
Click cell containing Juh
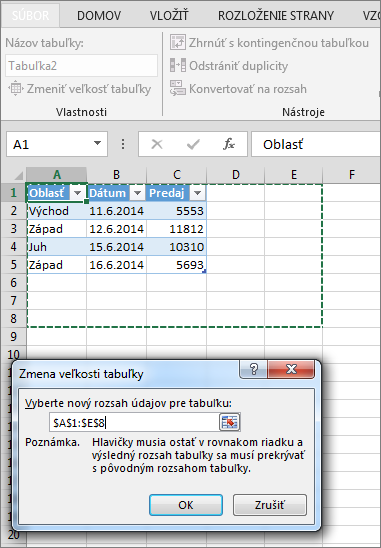point(57,247)
